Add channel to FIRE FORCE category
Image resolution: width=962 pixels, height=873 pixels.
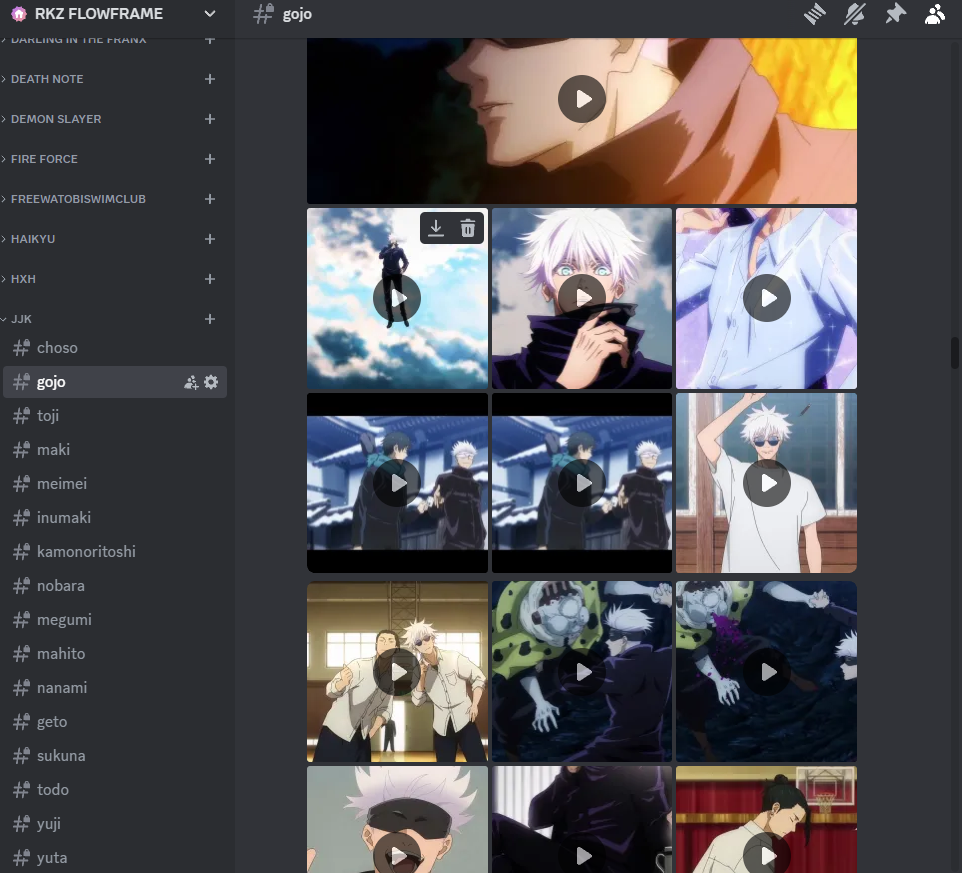(x=210, y=159)
